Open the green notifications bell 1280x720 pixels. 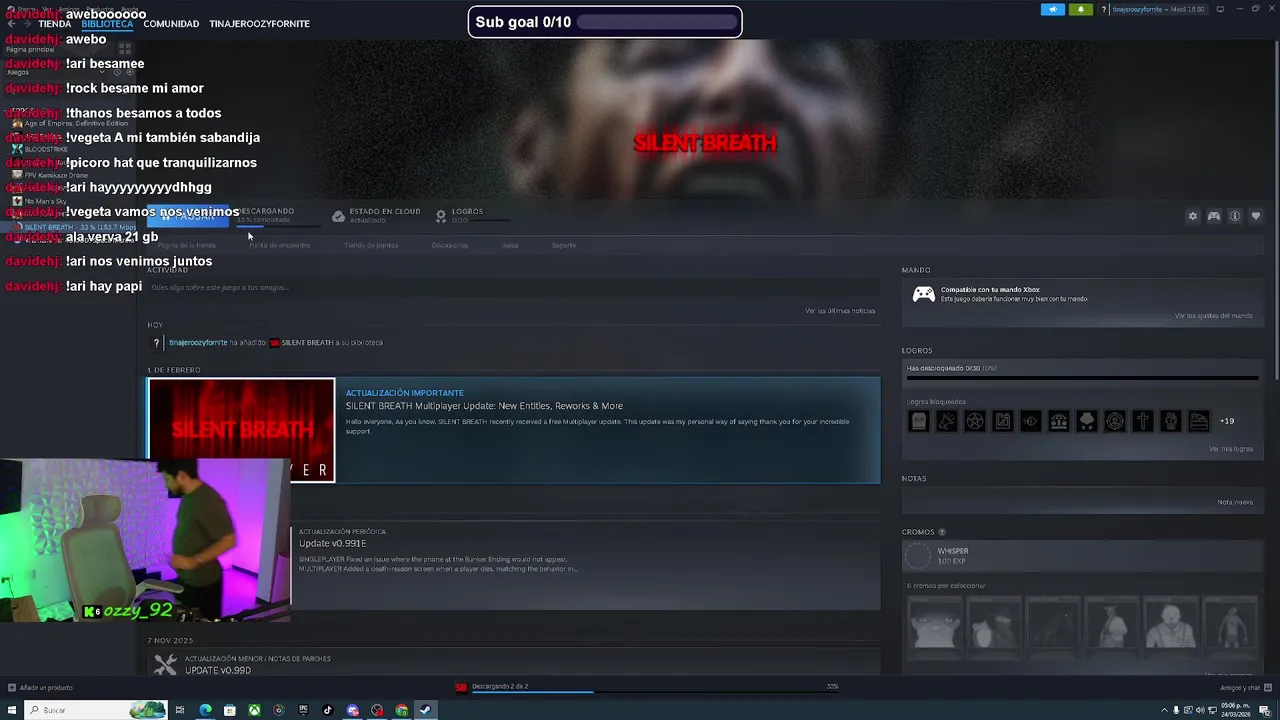[1080, 9]
